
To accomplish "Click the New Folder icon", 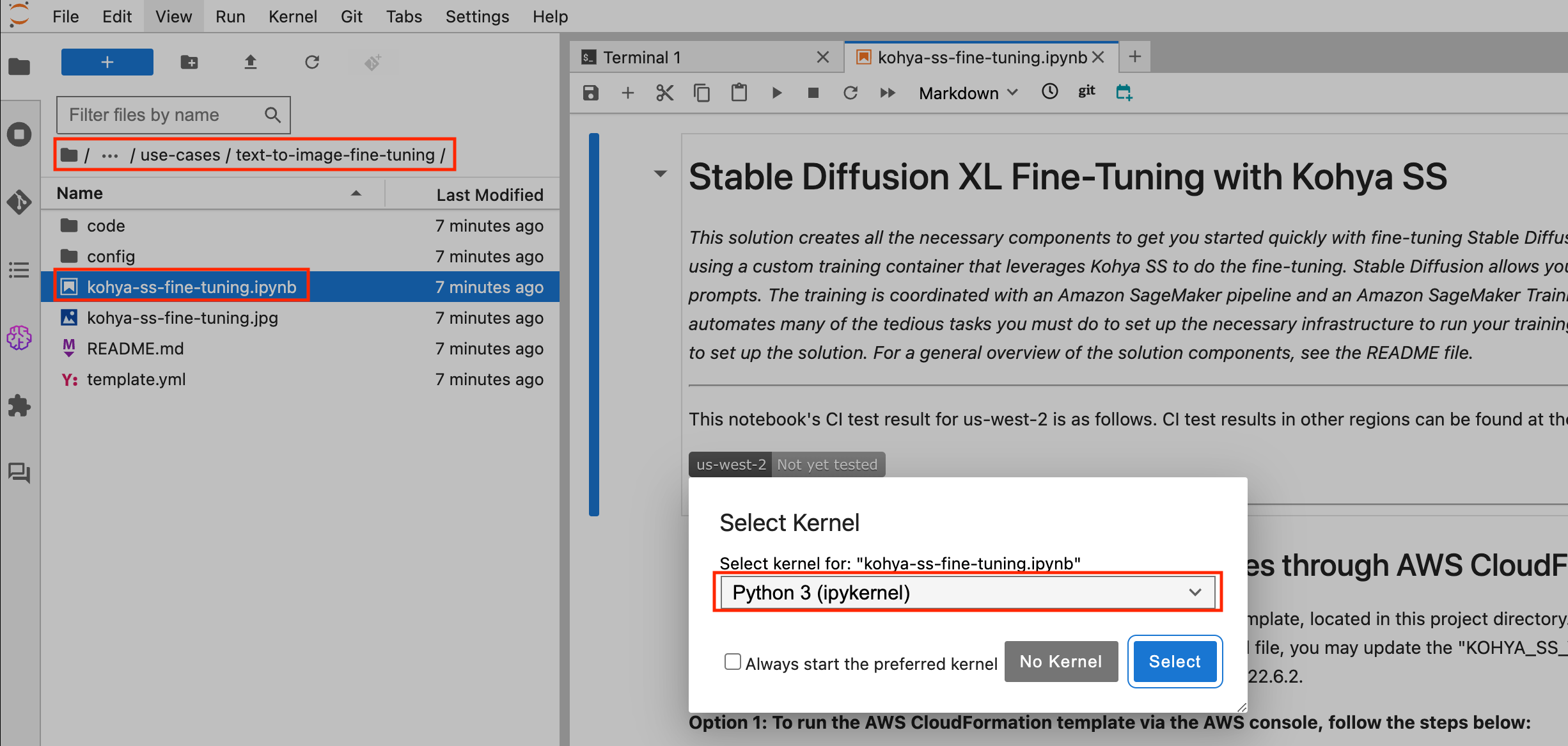I will [x=189, y=62].
